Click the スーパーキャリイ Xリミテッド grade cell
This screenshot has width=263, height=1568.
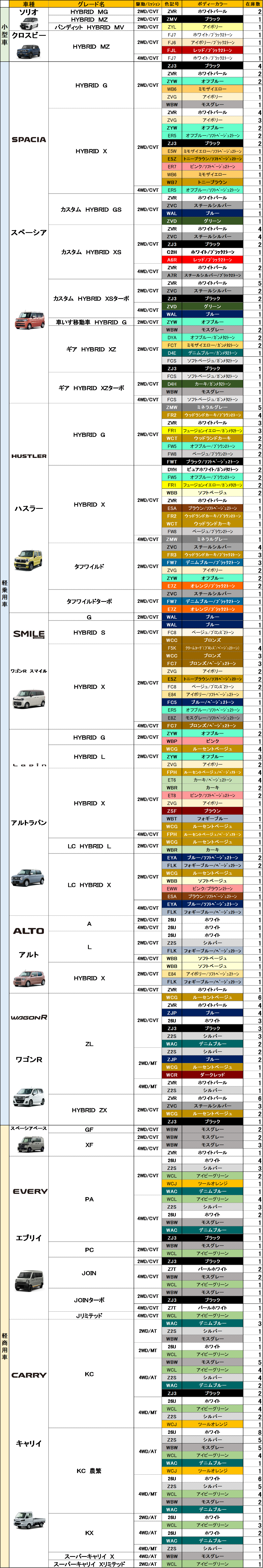91,1564
